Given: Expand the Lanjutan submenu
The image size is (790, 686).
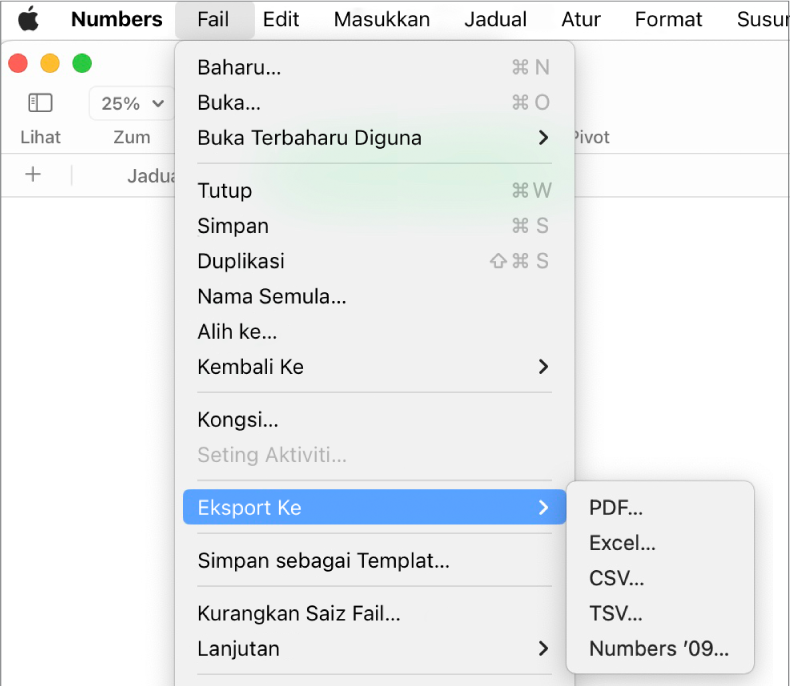Looking at the screenshot, I should (x=374, y=649).
